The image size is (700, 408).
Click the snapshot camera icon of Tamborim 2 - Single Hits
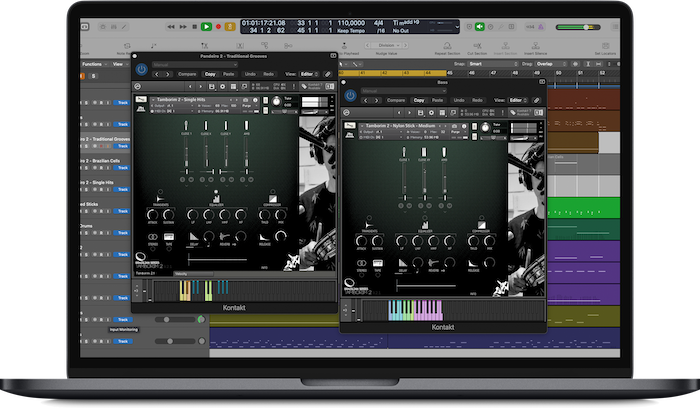[x=246, y=100]
